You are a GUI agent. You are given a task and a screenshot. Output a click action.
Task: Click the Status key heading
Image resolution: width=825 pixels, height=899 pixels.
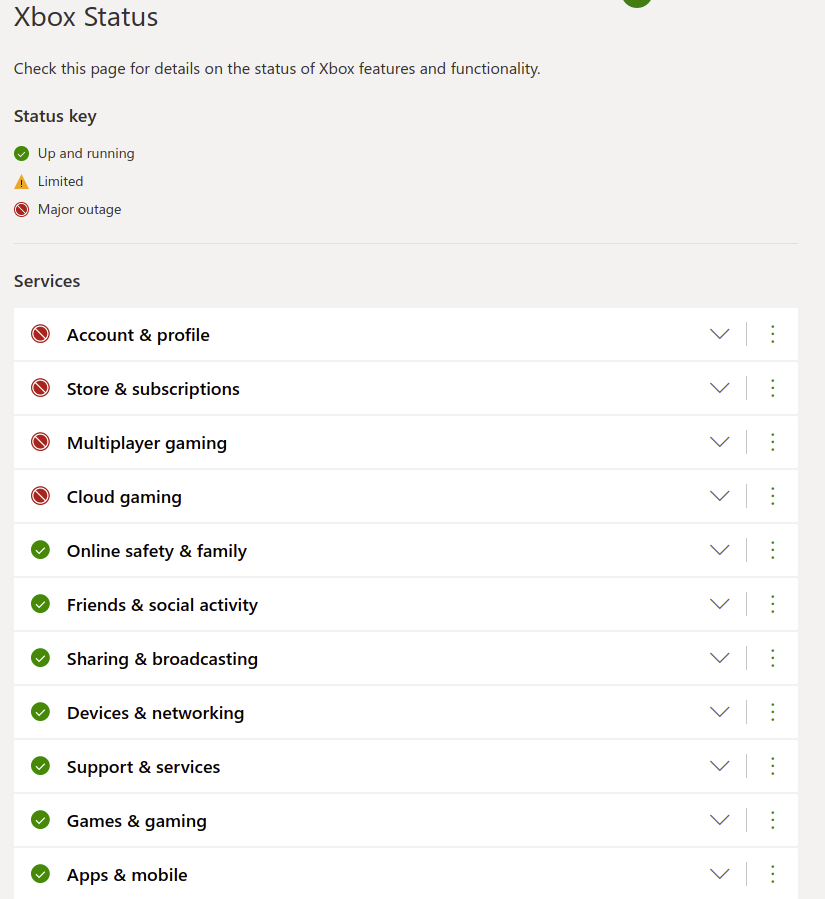pos(55,116)
